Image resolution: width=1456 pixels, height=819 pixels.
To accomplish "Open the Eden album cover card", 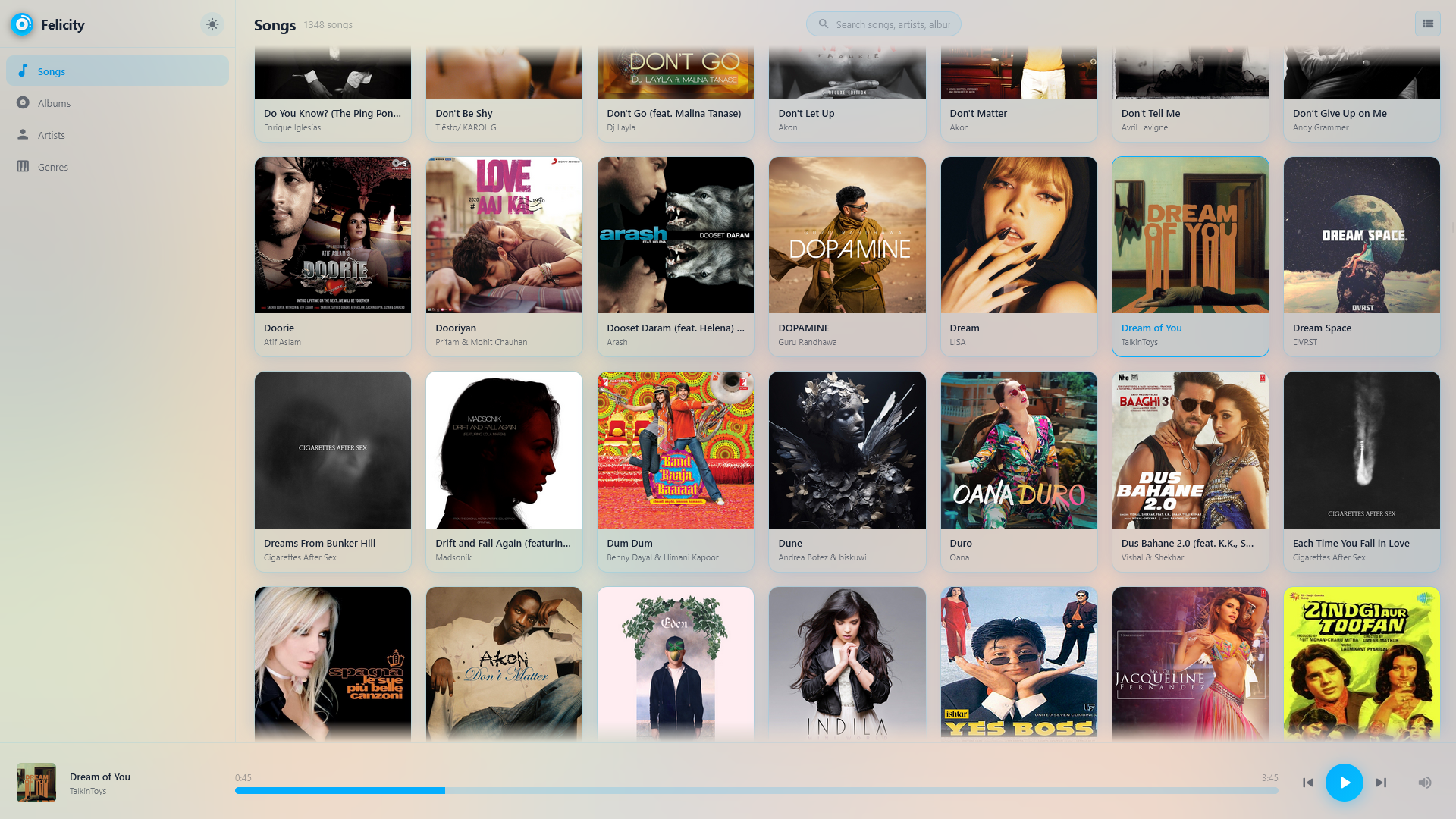I will pyautogui.click(x=676, y=664).
